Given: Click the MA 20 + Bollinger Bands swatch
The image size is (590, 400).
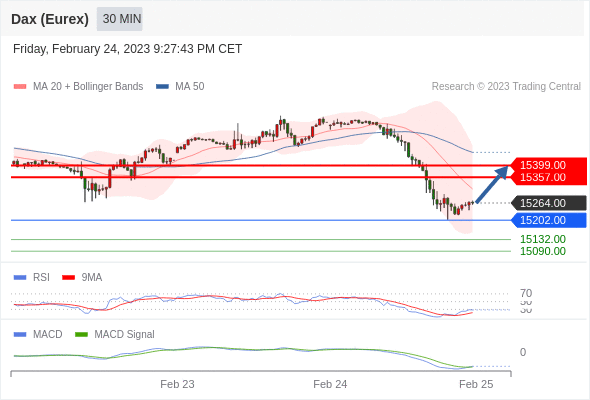Looking at the screenshot, I should click(20, 87).
